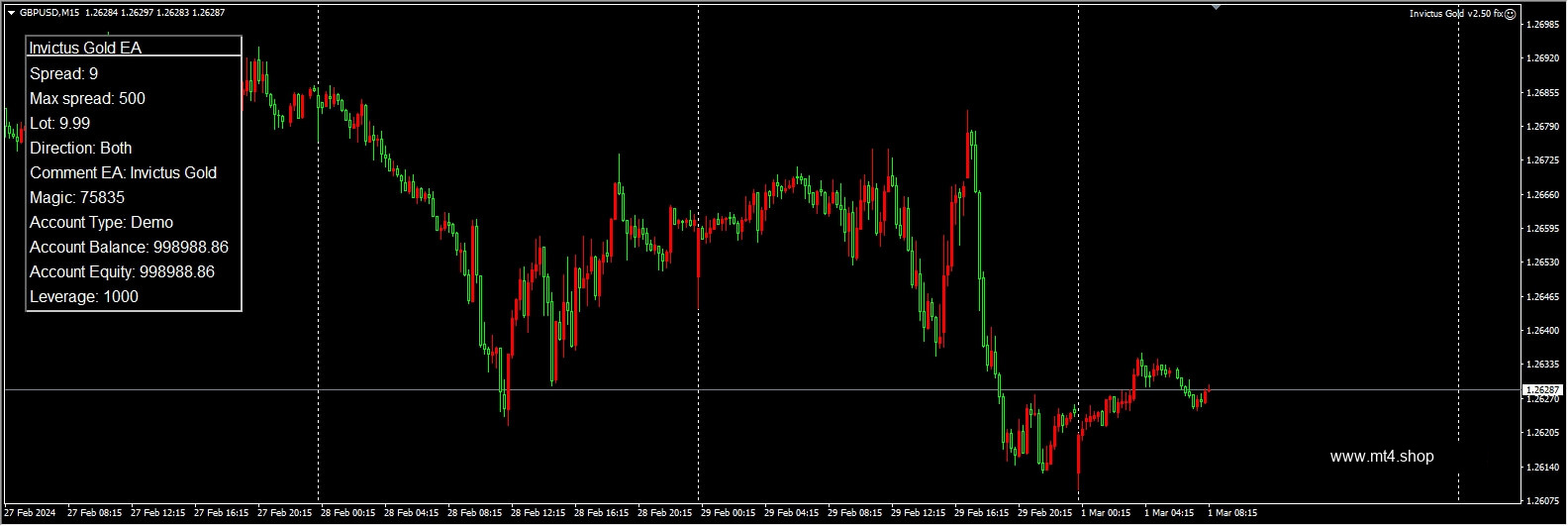Image resolution: width=1568 pixels, height=526 pixels.
Task: Click the Invictus Gold v2.50 fix label
Action: point(1456,14)
